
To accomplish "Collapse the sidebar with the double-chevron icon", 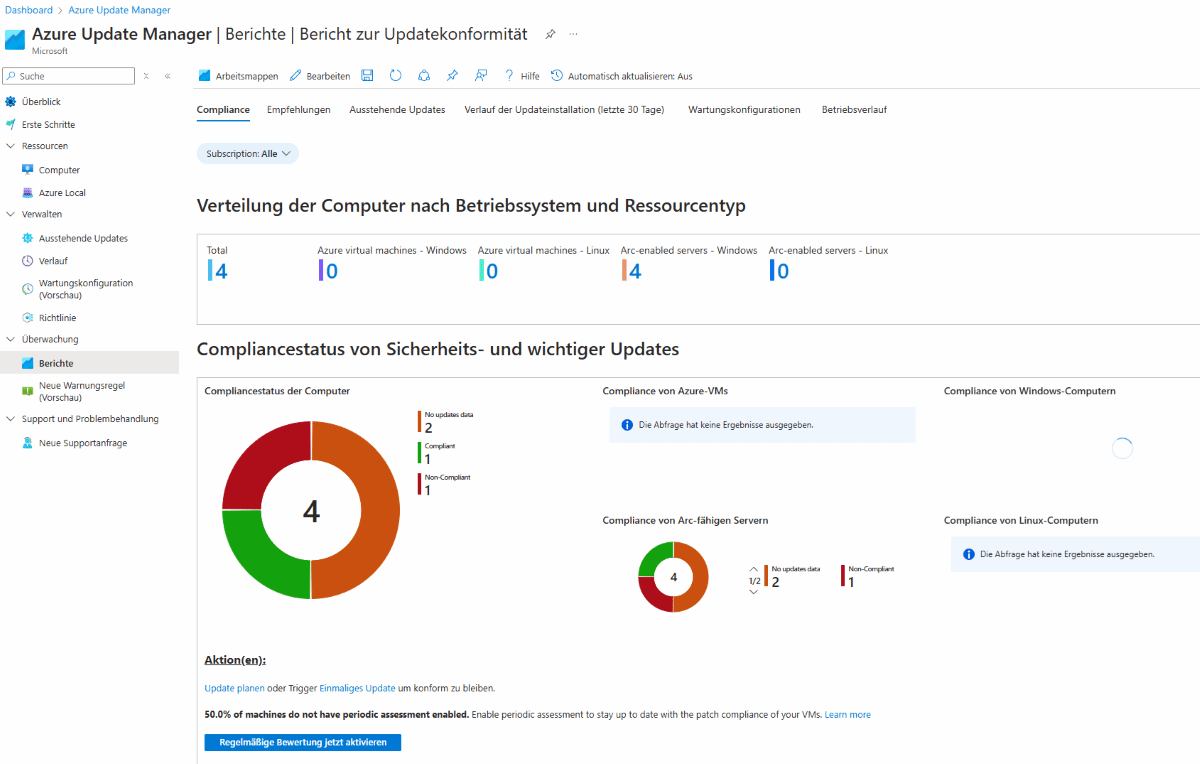I will point(167,76).
